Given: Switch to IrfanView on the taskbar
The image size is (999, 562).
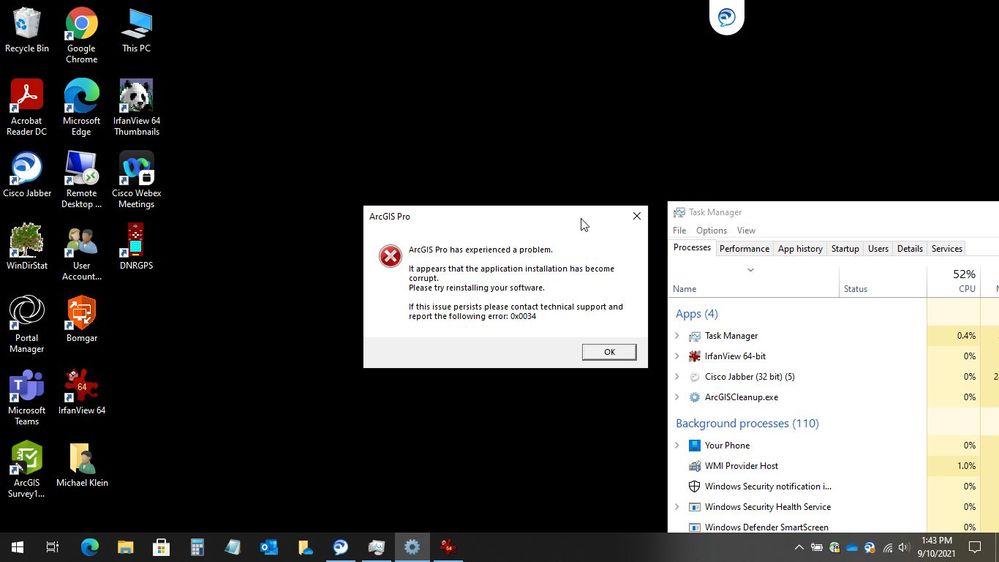Looking at the screenshot, I should point(448,547).
